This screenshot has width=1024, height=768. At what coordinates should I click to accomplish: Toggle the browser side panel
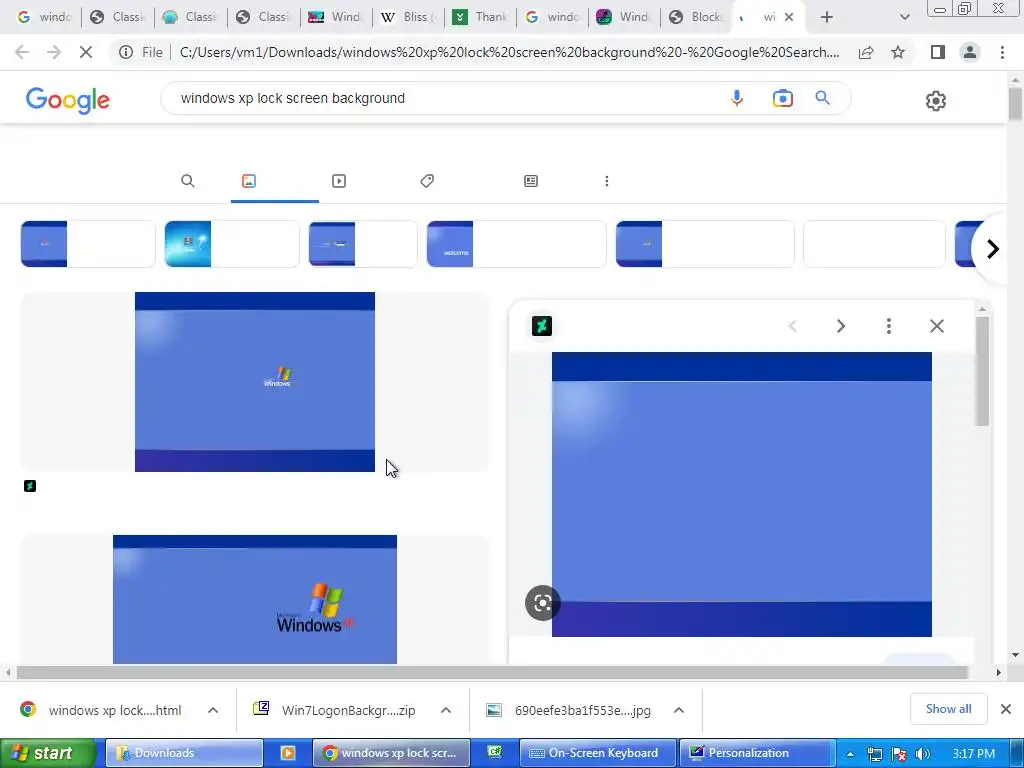(938, 52)
